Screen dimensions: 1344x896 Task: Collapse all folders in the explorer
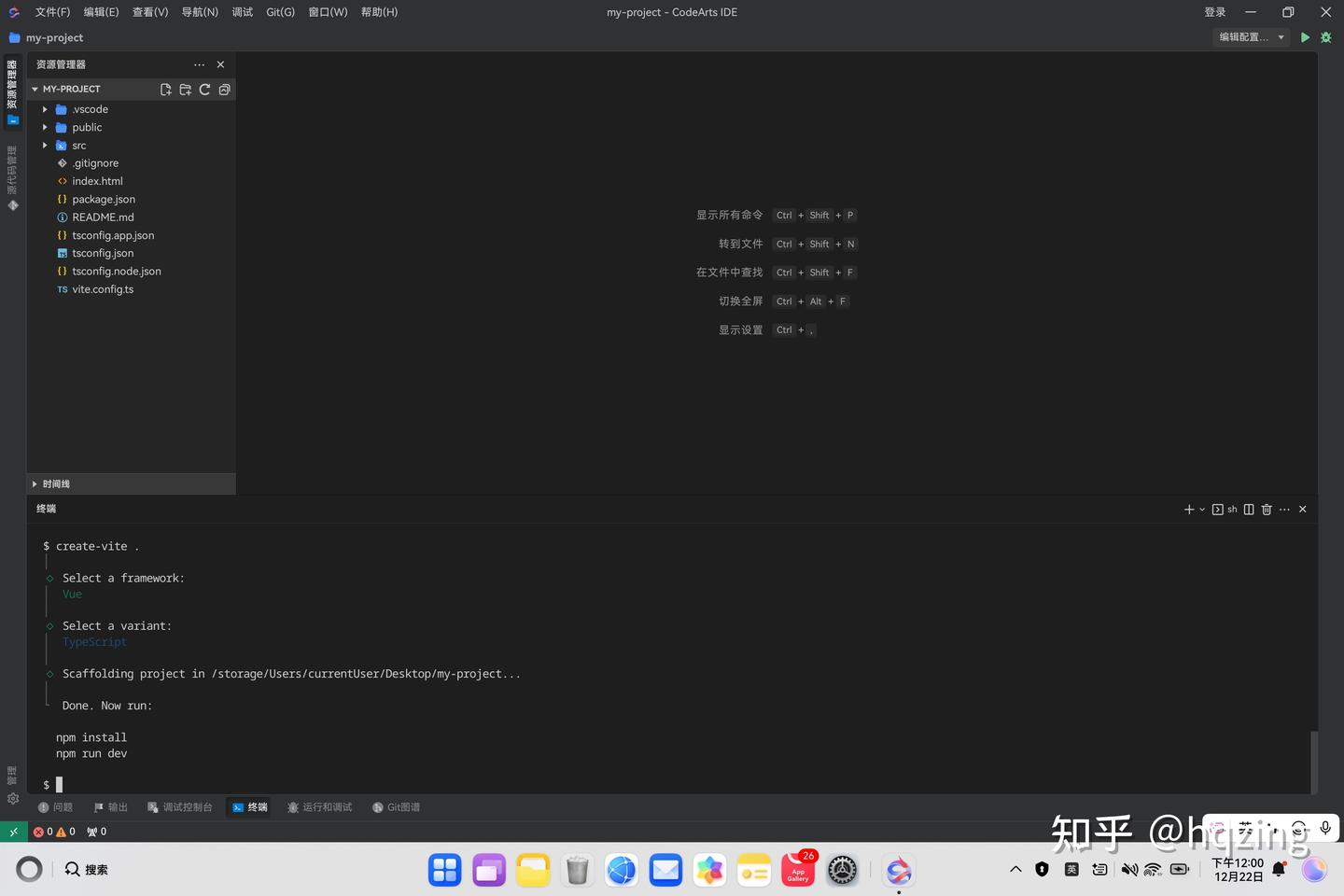click(224, 89)
